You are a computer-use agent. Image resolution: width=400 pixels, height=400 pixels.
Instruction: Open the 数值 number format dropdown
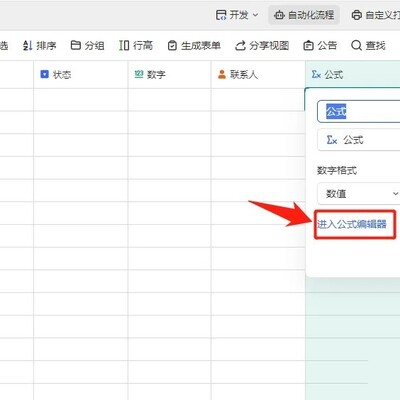point(359,193)
